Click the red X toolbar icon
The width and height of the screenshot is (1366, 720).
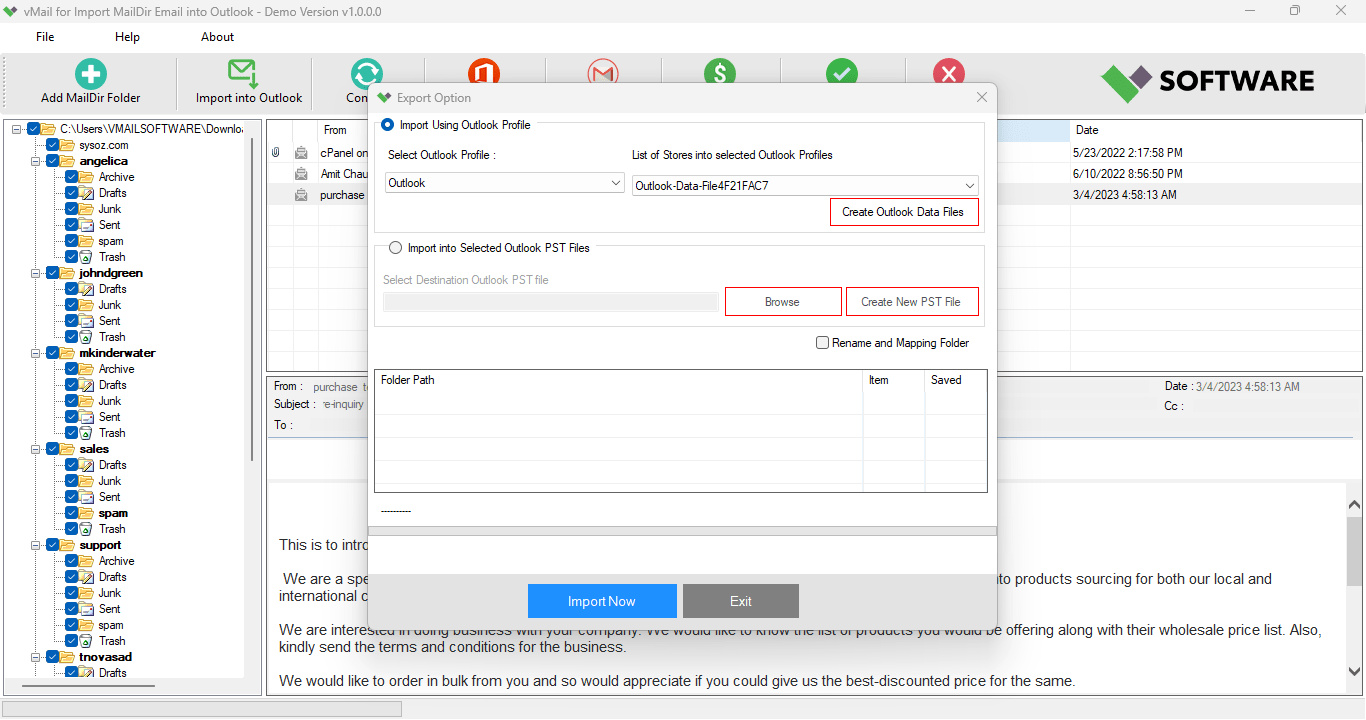tap(948, 72)
